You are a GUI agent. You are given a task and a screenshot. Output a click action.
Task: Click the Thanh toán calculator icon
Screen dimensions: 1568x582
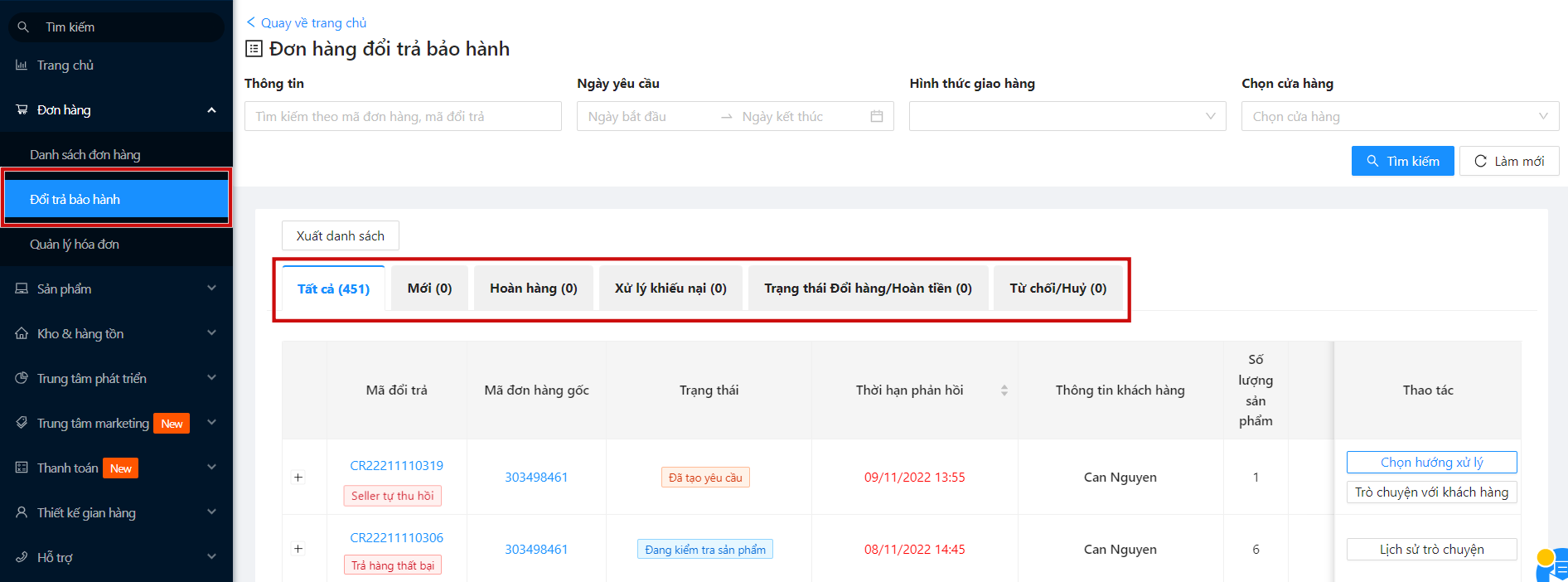22,468
